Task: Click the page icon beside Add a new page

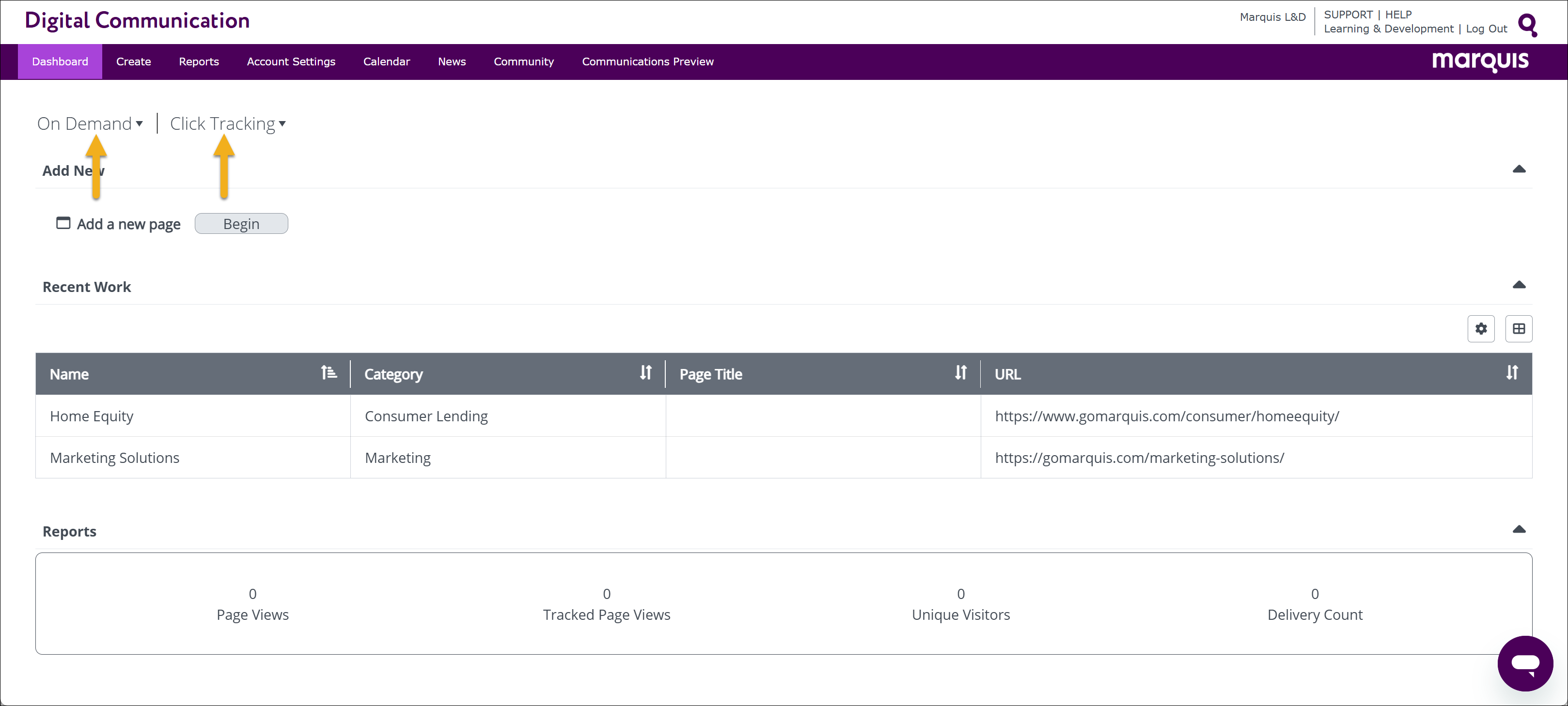Action: pos(63,223)
